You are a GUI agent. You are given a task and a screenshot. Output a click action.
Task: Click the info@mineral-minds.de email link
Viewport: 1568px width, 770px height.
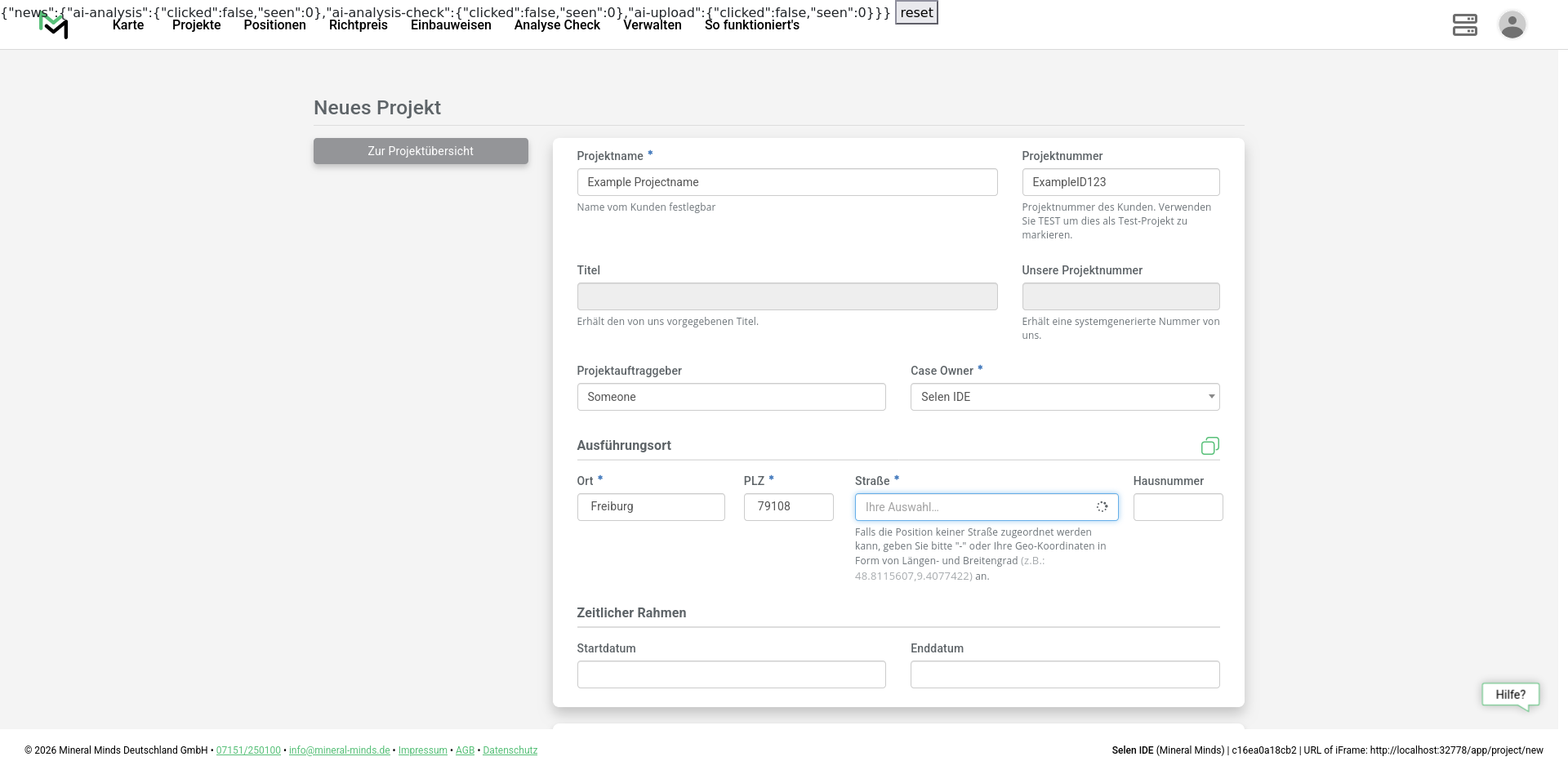click(339, 750)
